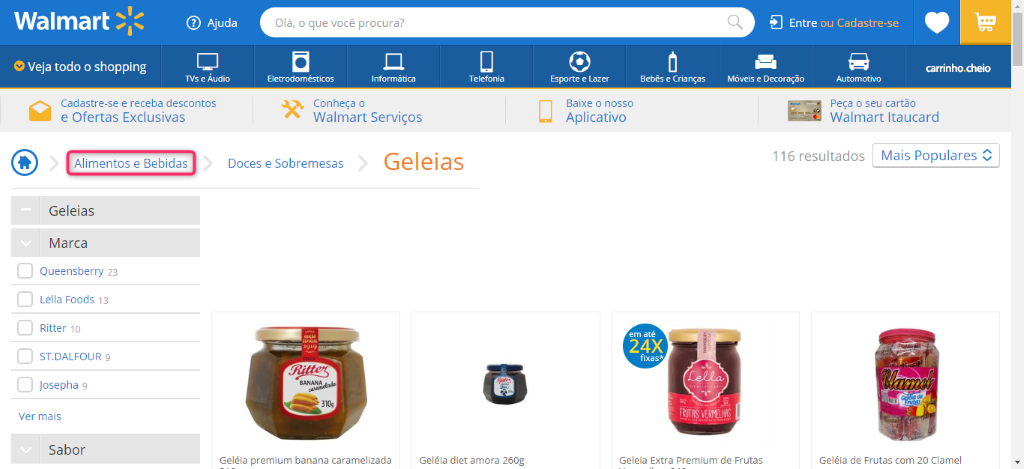Click the Alimentos e Bebidas breadcrumb link

(131, 163)
